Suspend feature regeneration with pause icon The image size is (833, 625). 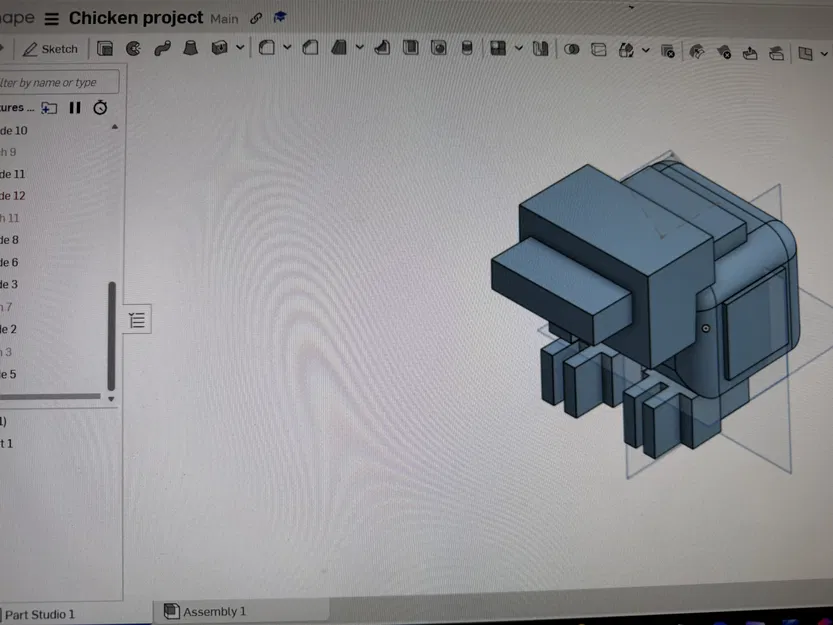tap(73, 107)
